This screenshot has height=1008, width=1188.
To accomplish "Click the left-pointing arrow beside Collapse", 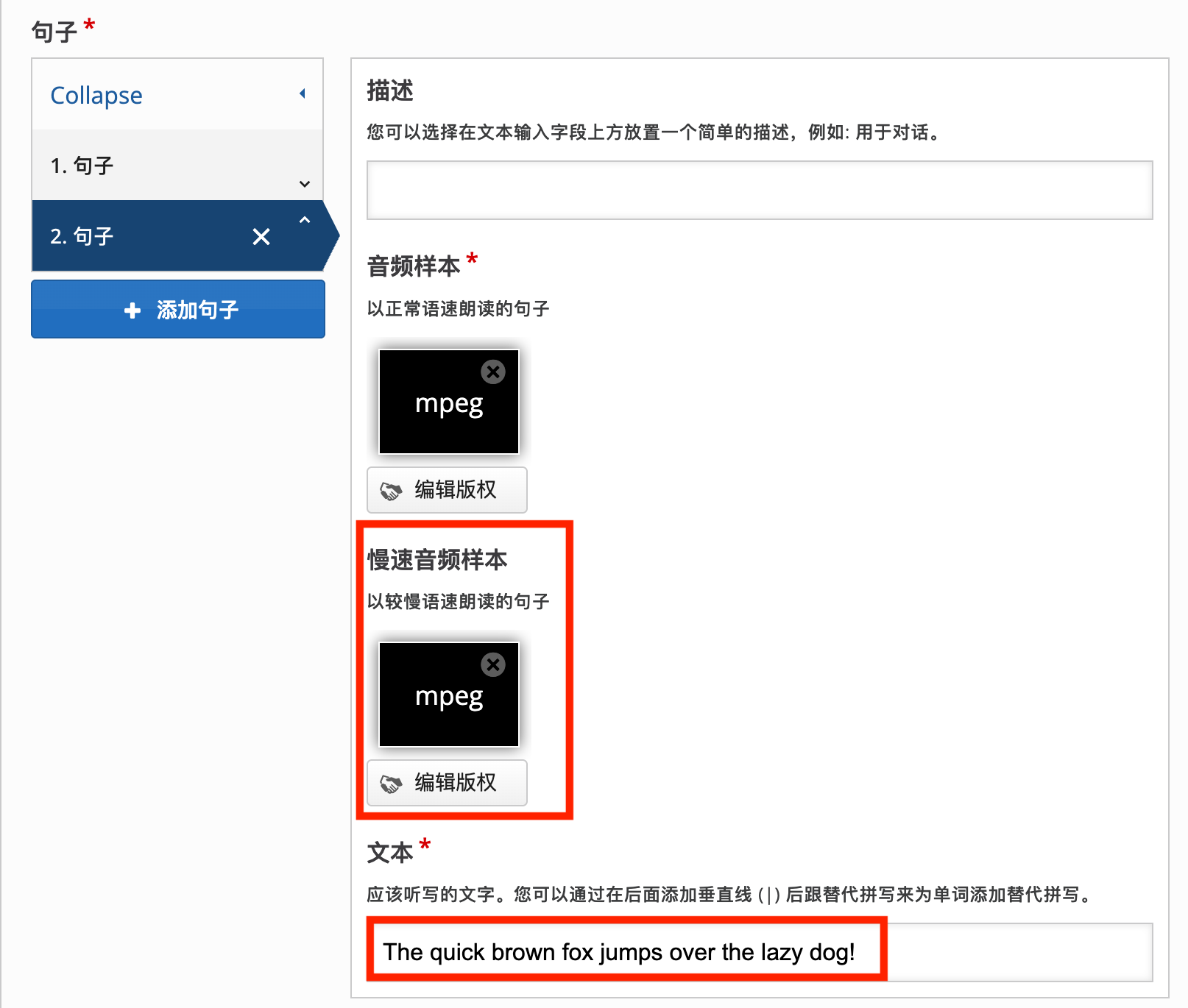I will point(303,94).
